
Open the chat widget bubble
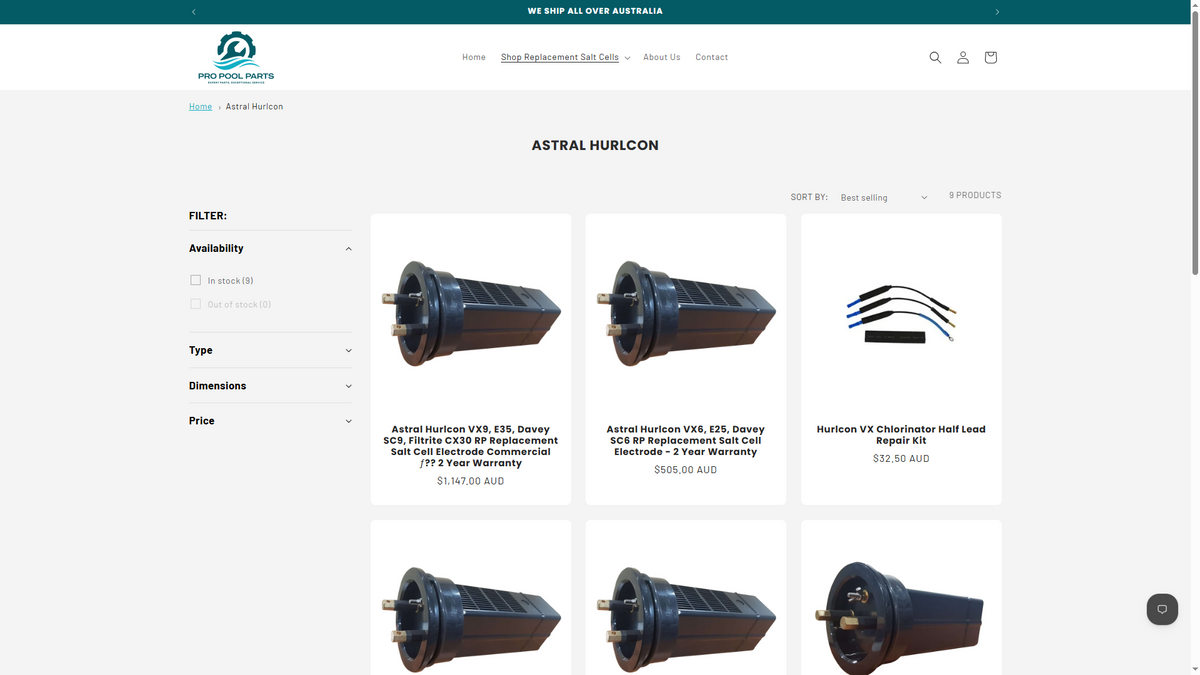tap(1162, 609)
